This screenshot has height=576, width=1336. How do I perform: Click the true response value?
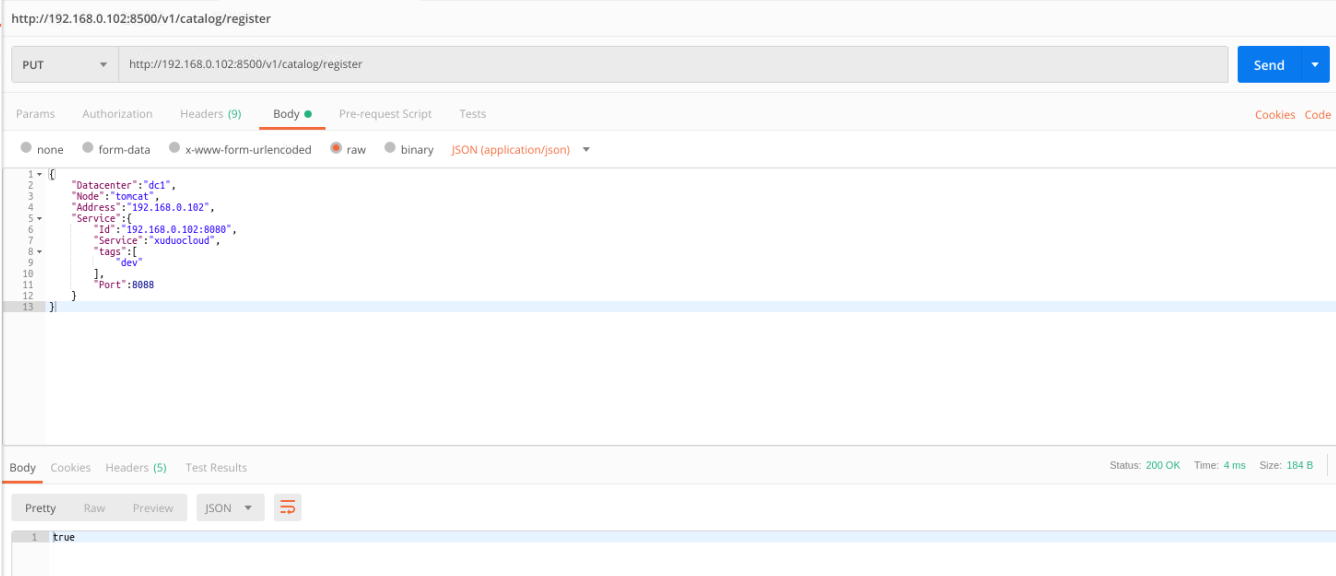63,537
